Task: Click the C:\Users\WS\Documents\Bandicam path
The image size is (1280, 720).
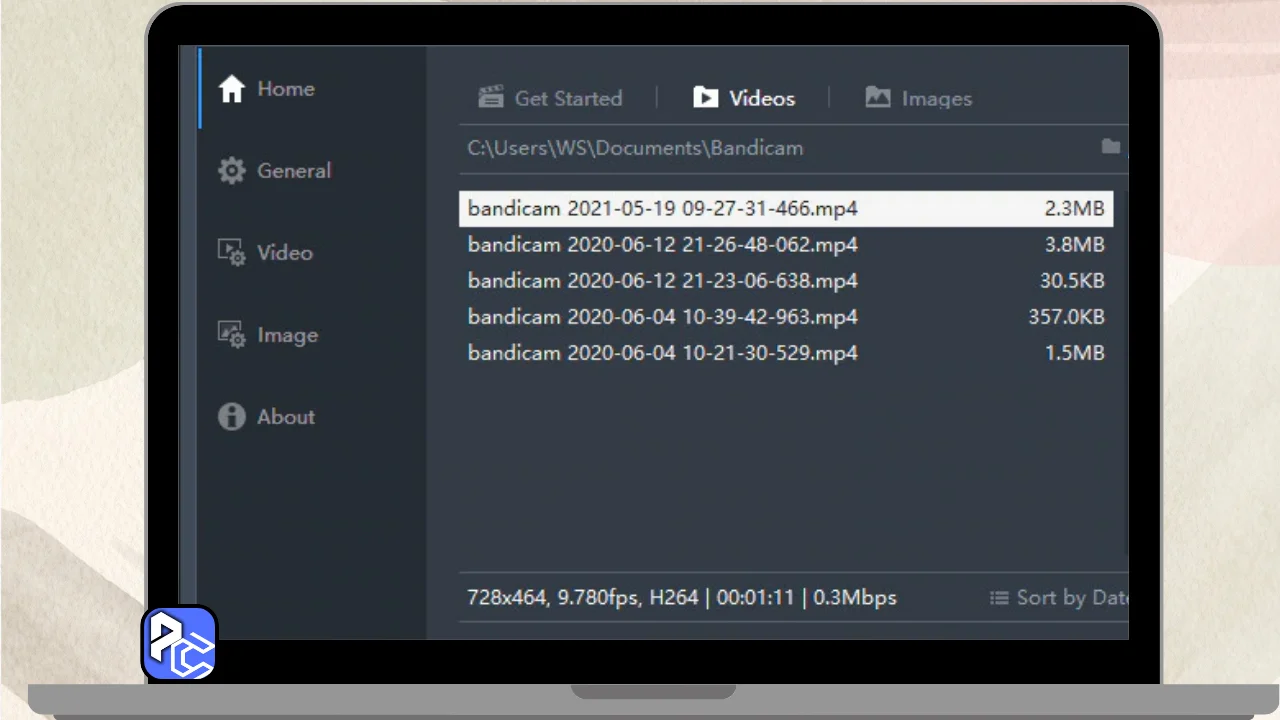Action: coord(635,148)
